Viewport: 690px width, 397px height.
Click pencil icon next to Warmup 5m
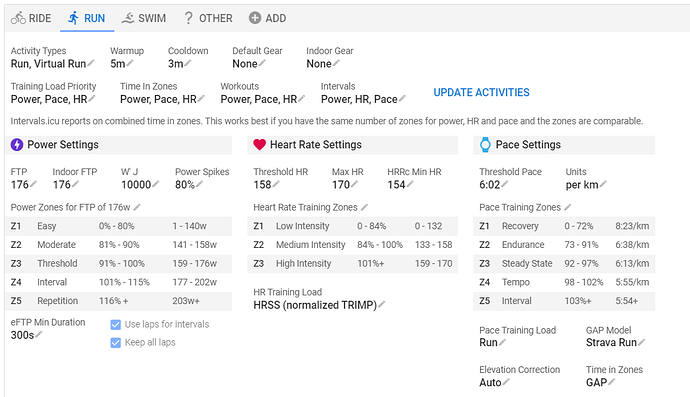click(x=130, y=63)
